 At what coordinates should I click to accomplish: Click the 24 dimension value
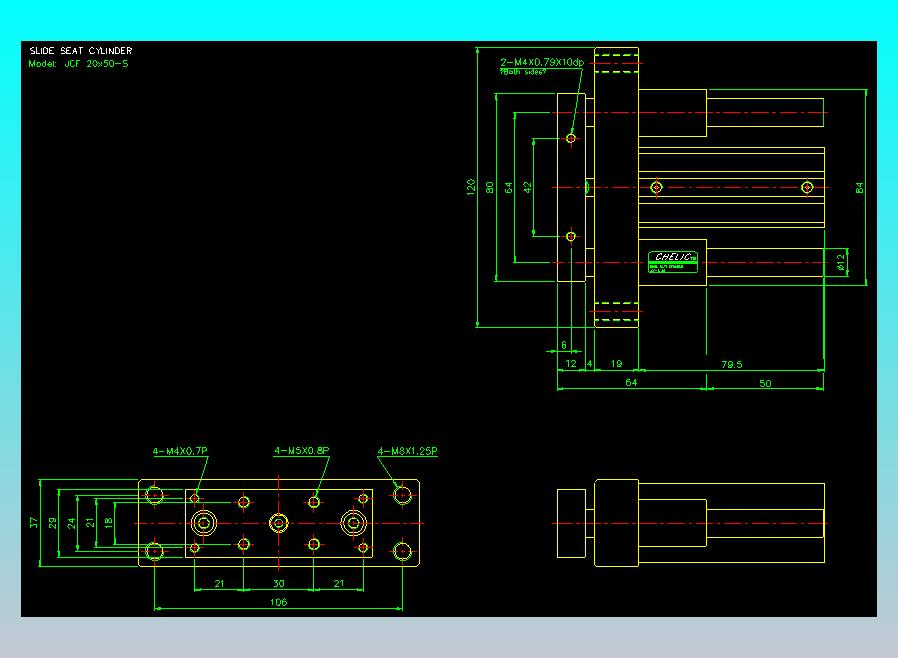pos(71,523)
